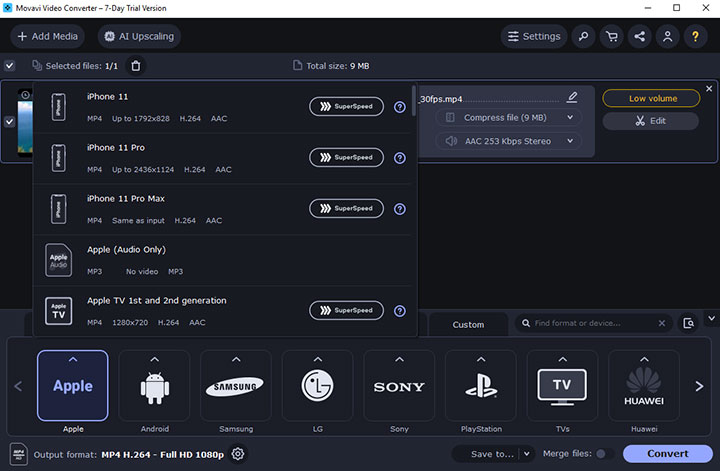Open the Settings menu

tap(534, 36)
